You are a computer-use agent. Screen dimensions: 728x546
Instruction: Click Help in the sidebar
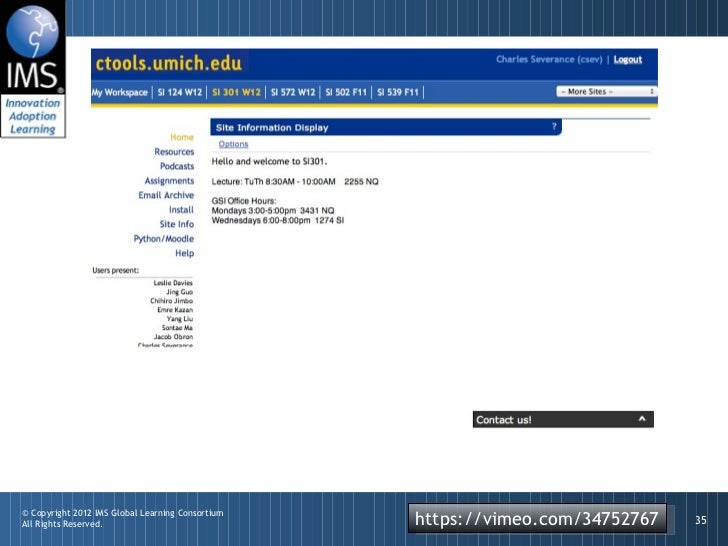(184, 253)
